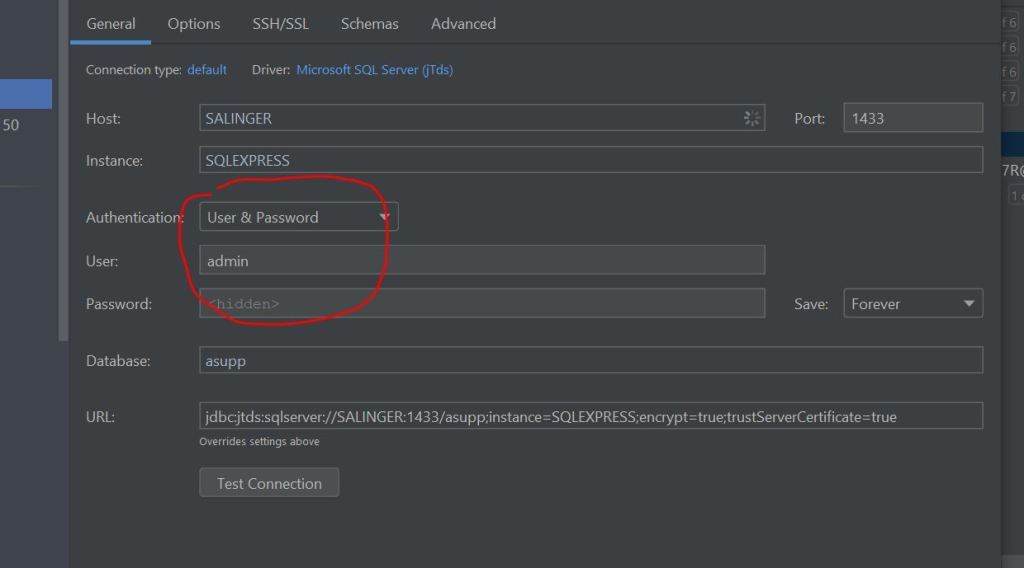Click the Instance field with SQLEXPRESS

click(x=590, y=160)
